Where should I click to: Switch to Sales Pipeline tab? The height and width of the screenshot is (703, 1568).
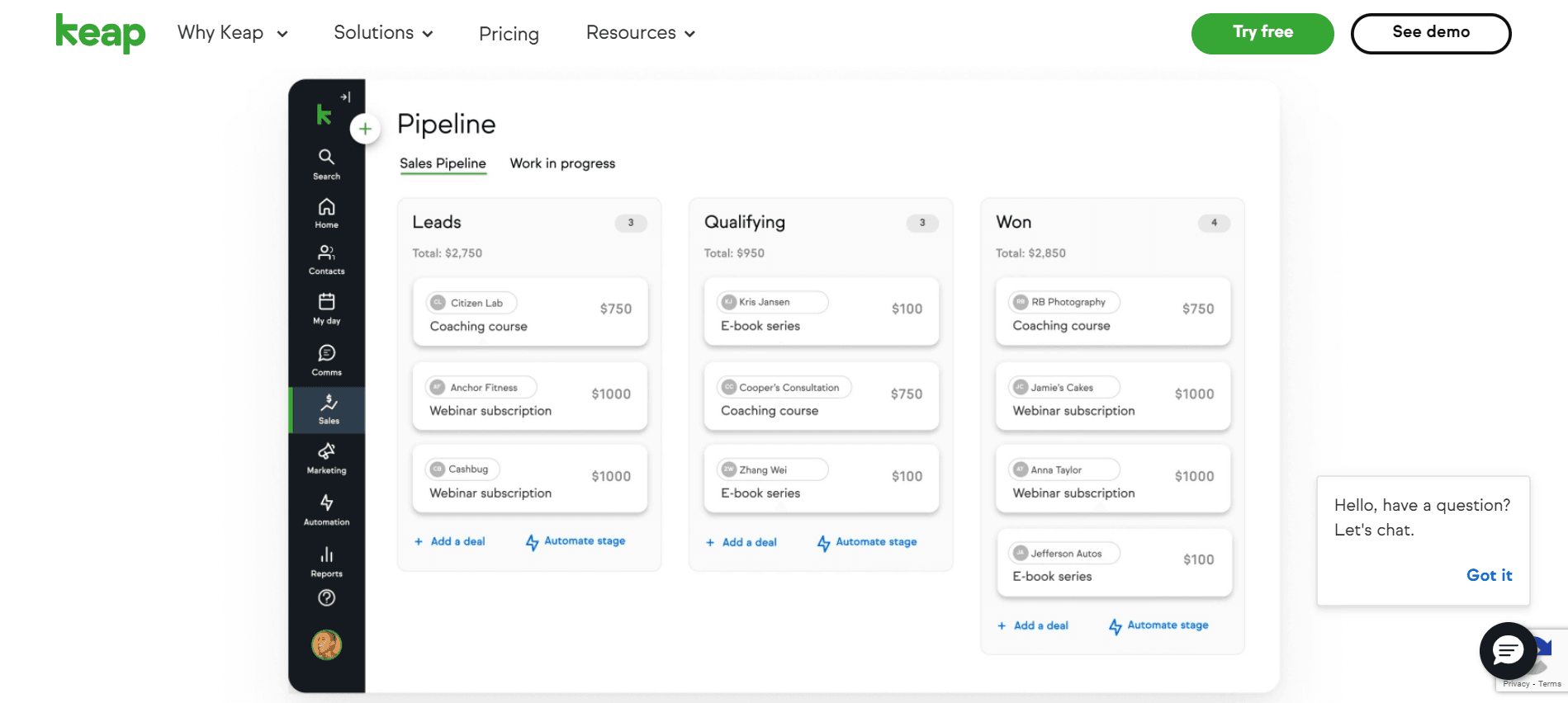[443, 163]
